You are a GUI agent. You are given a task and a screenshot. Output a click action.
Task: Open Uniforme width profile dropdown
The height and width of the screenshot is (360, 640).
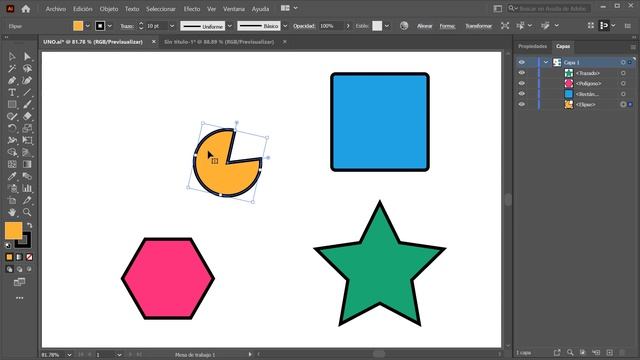(229, 26)
